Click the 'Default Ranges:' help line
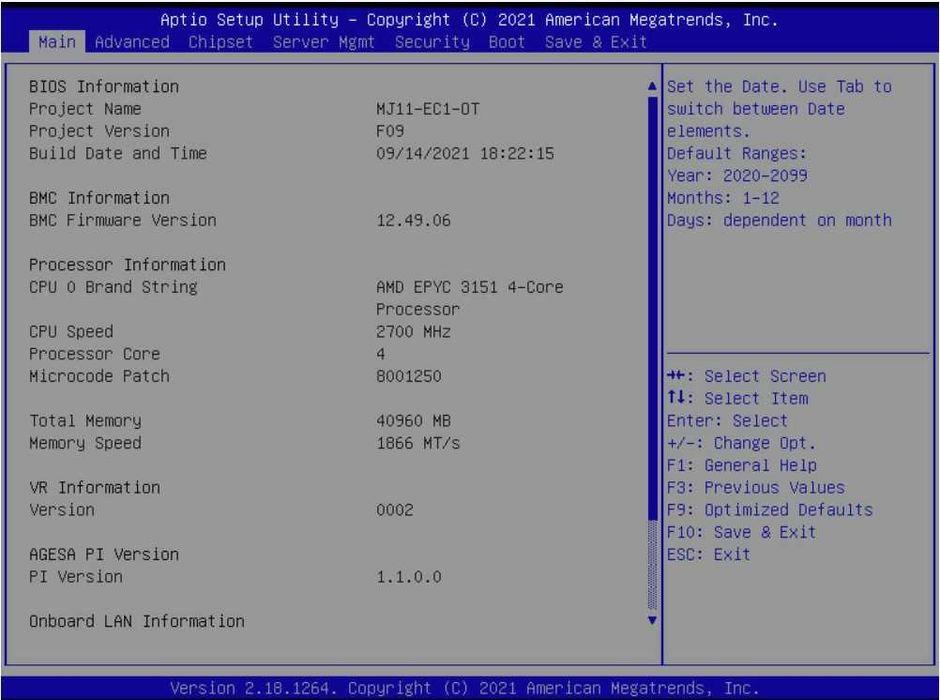Viewport: 940px width, 700px height. [x=737, y=153]
